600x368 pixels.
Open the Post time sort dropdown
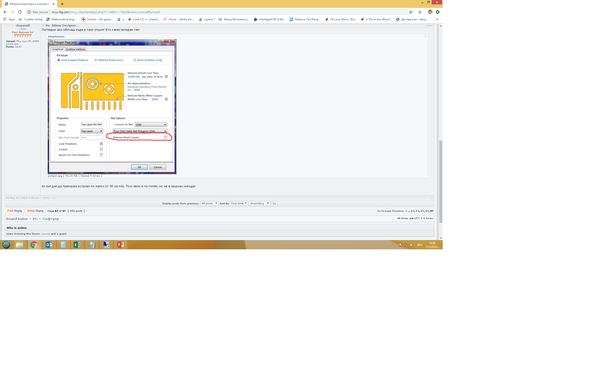pos(239,204)
